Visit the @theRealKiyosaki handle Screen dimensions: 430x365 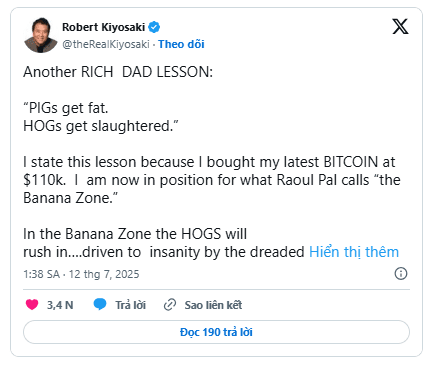click(x=106, y=44)
